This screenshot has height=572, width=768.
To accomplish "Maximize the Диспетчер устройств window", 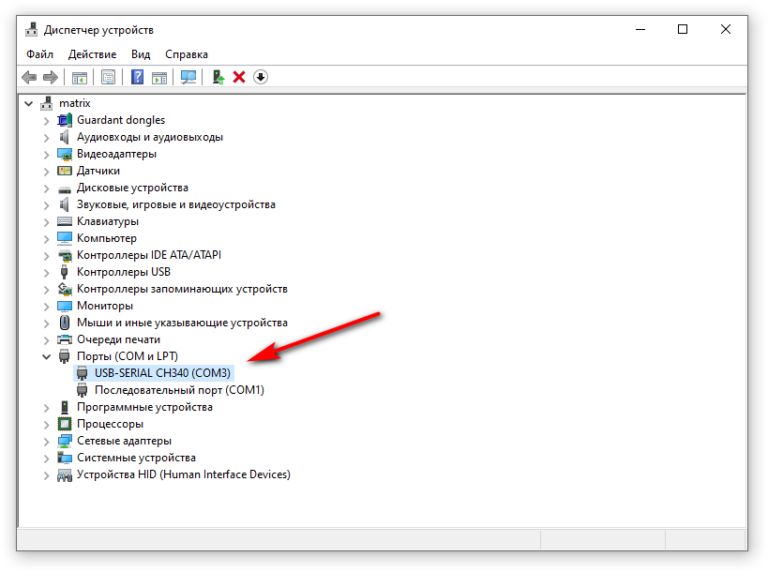I will pos(682,29).
